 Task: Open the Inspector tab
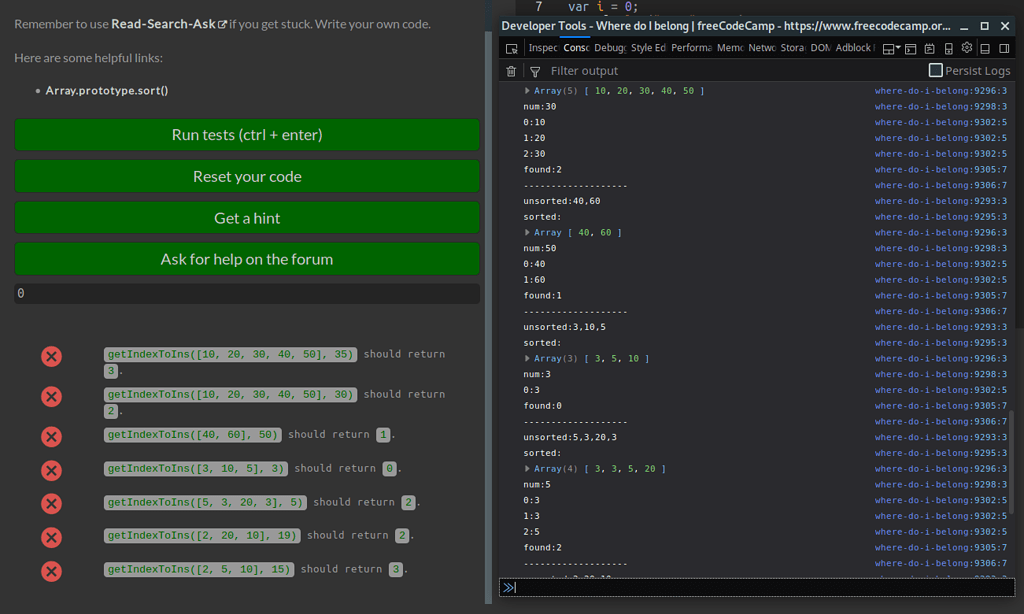(x=543, y=47)
